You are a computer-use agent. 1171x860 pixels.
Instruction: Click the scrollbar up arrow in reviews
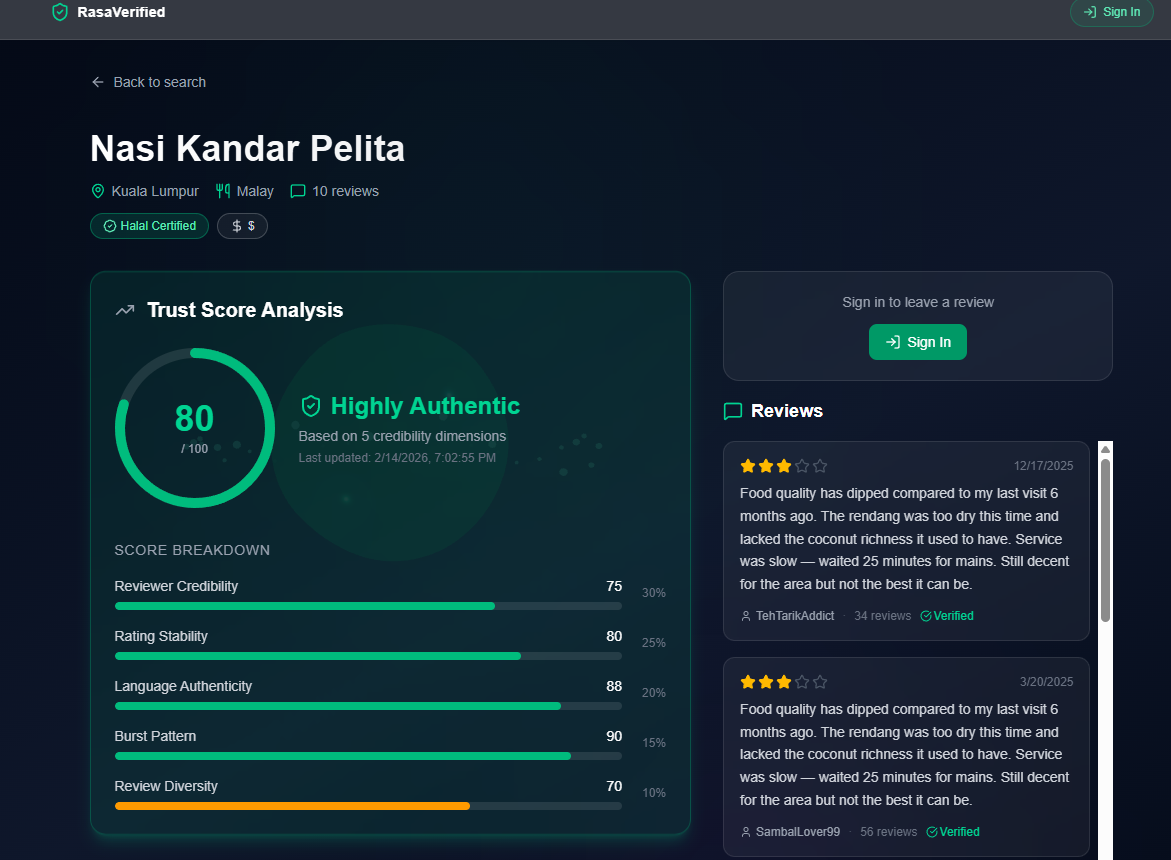click(1105, 449)
